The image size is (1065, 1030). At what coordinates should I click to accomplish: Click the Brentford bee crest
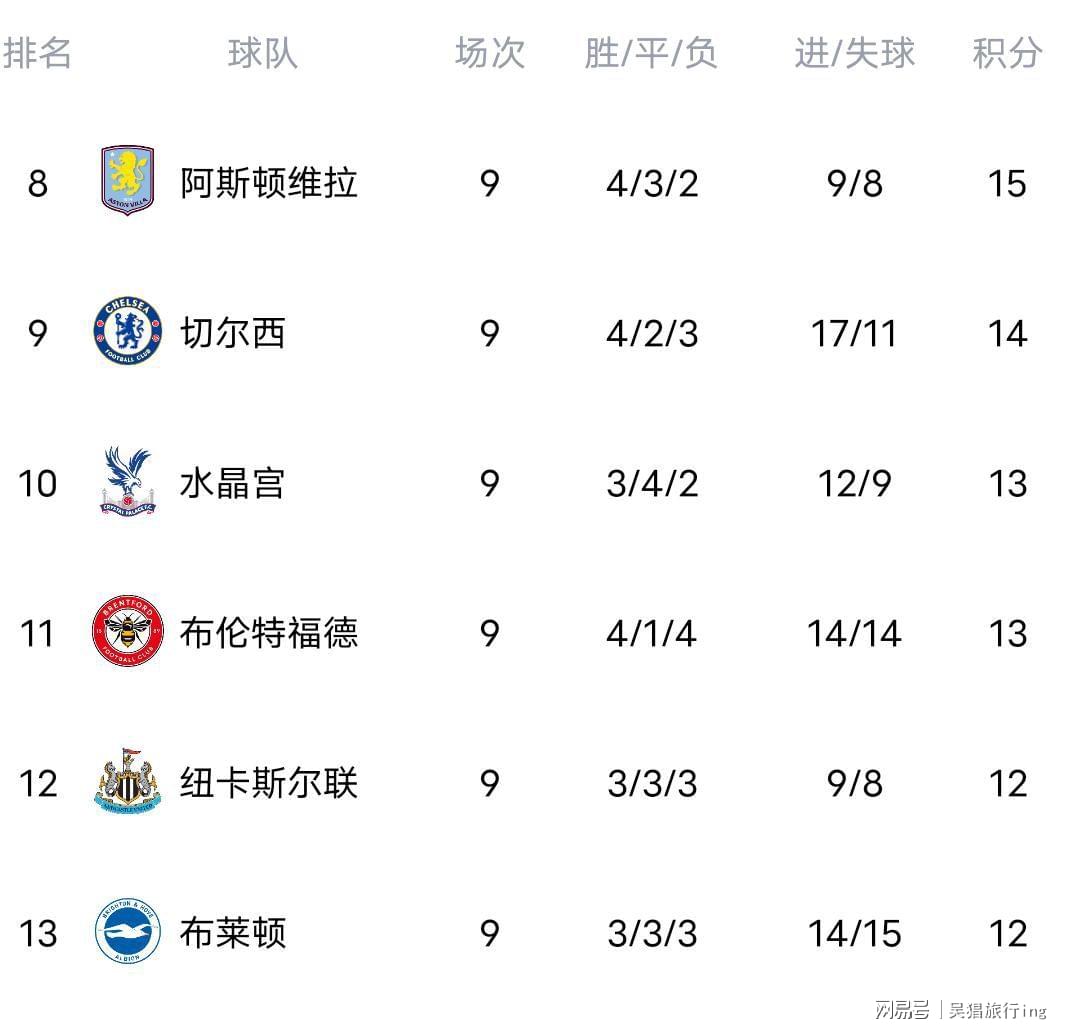tap(127, 631)
